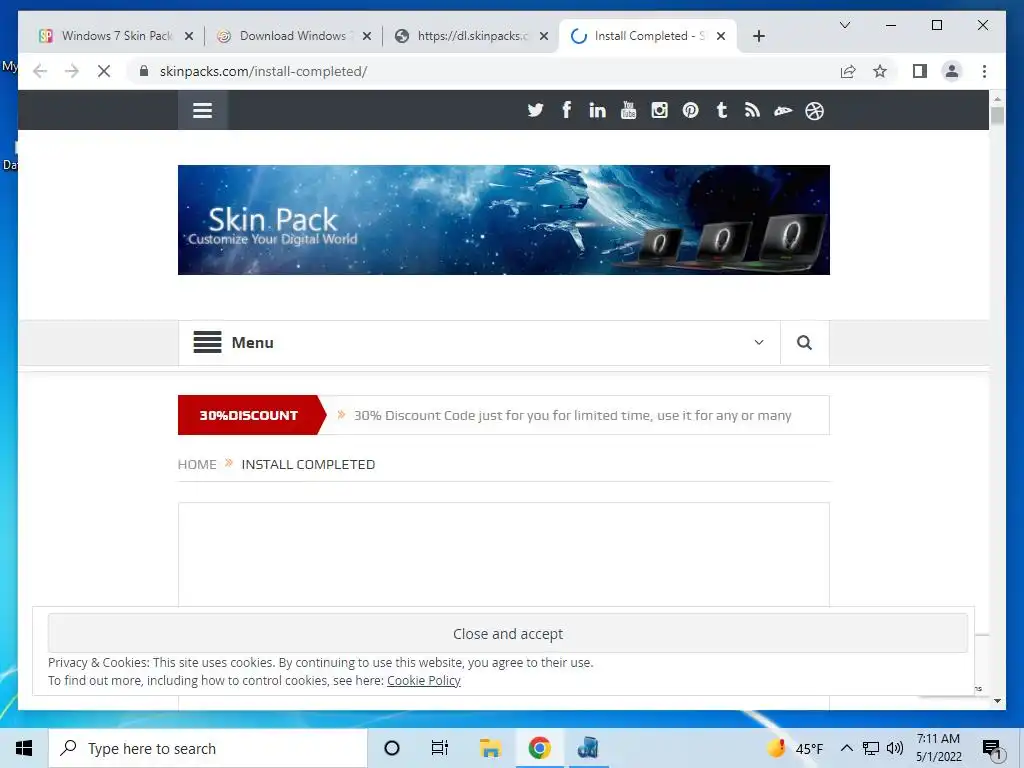This screenshot has width=1024, height=768.
Task: Close the Download Windows tab
Action: pos(366,36)
